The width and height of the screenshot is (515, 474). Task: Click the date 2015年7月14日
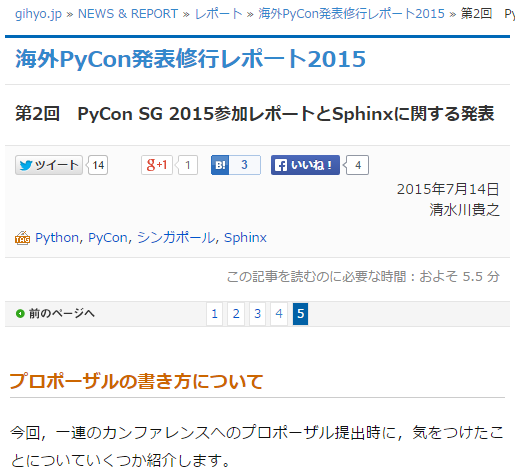pos(448,189)
